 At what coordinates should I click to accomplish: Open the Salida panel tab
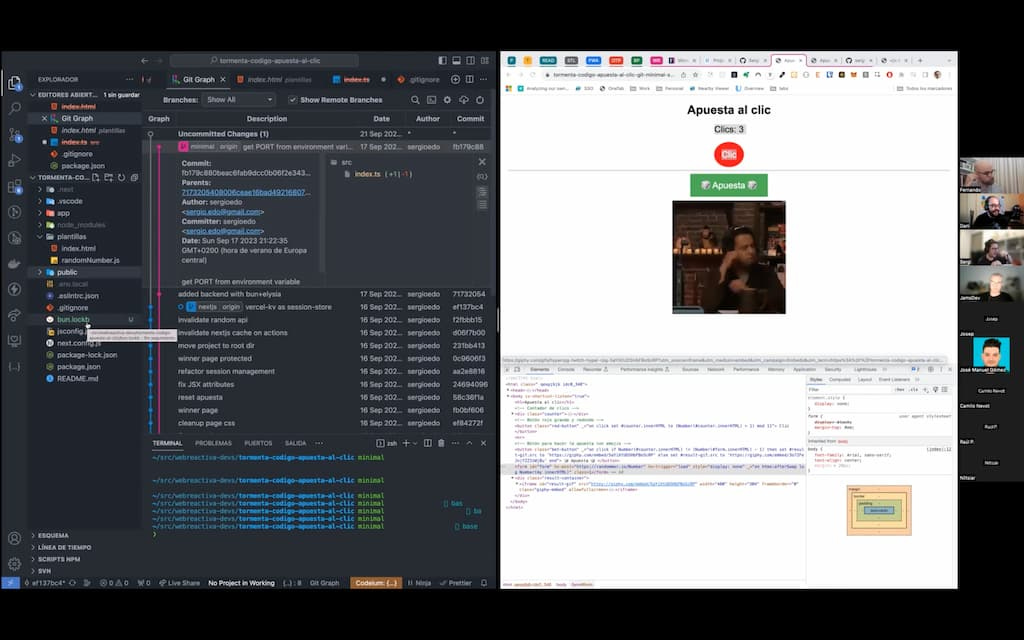295,443
